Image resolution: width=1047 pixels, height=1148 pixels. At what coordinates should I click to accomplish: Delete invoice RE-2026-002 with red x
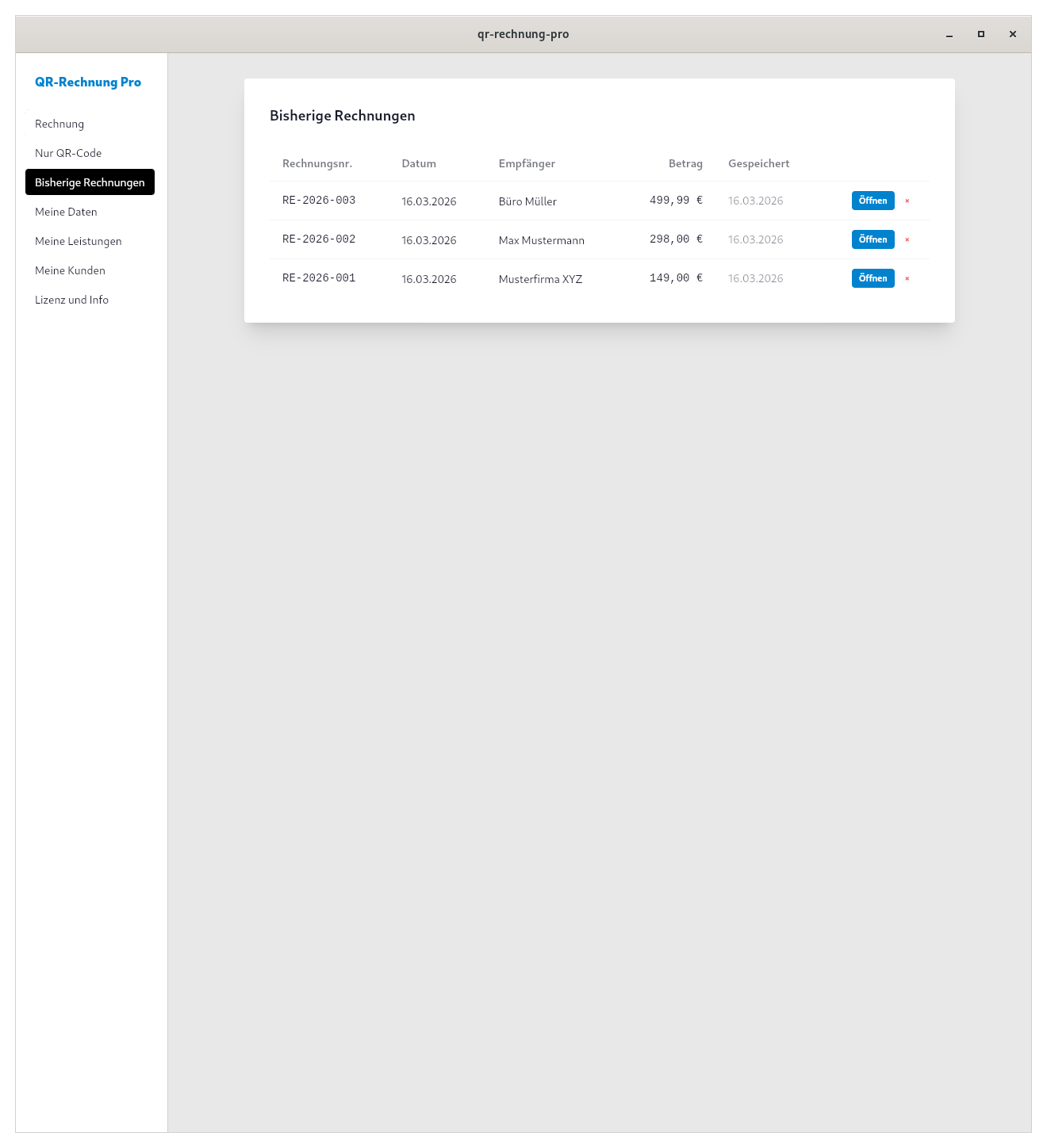907,240
